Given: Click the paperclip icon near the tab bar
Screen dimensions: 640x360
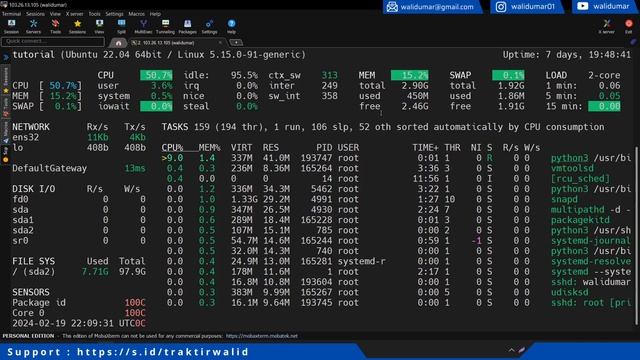Looking at the screenshot, I should point(633,42).
